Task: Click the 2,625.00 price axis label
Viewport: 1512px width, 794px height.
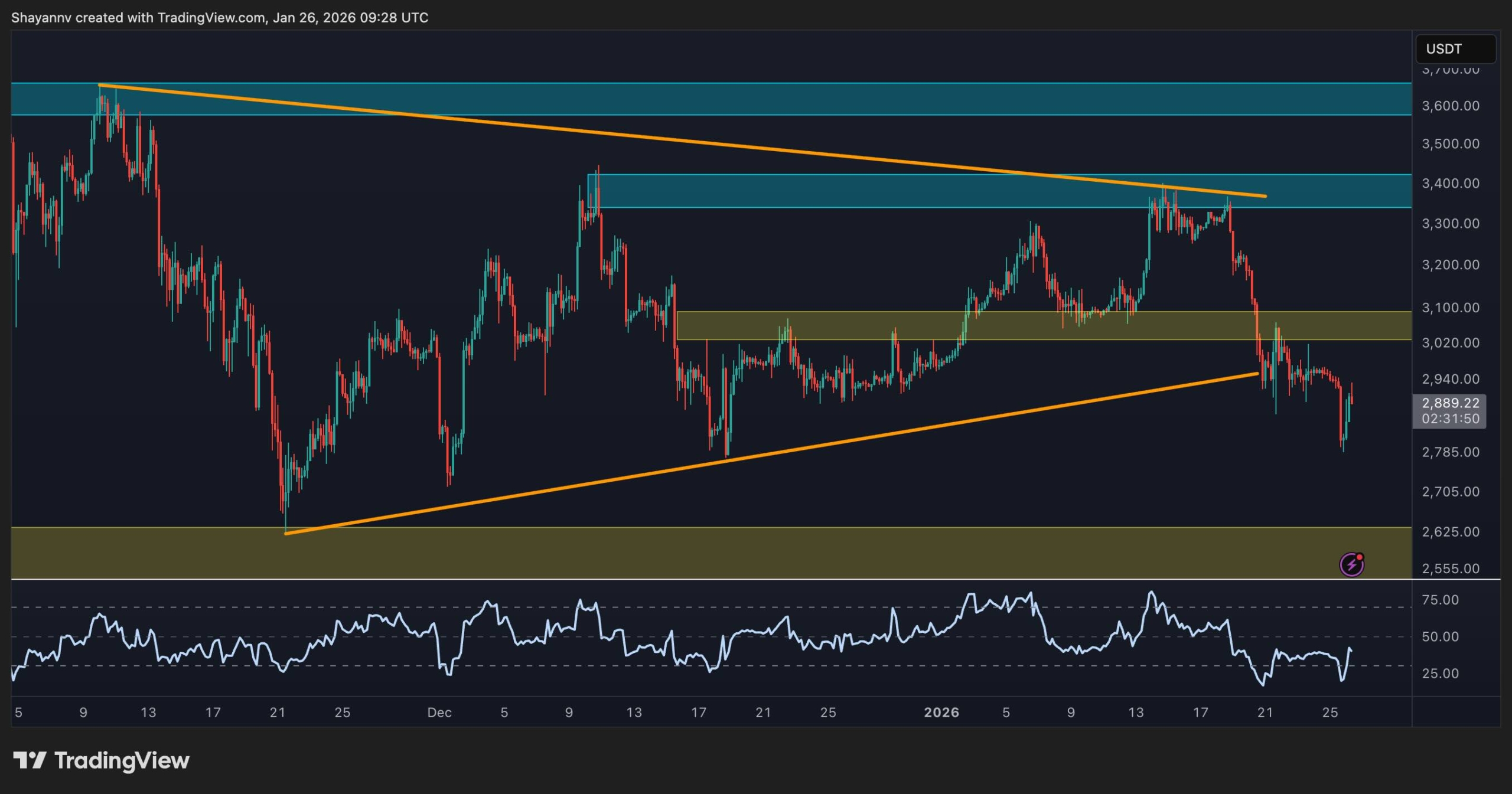Action: (x=1450, y=532)
